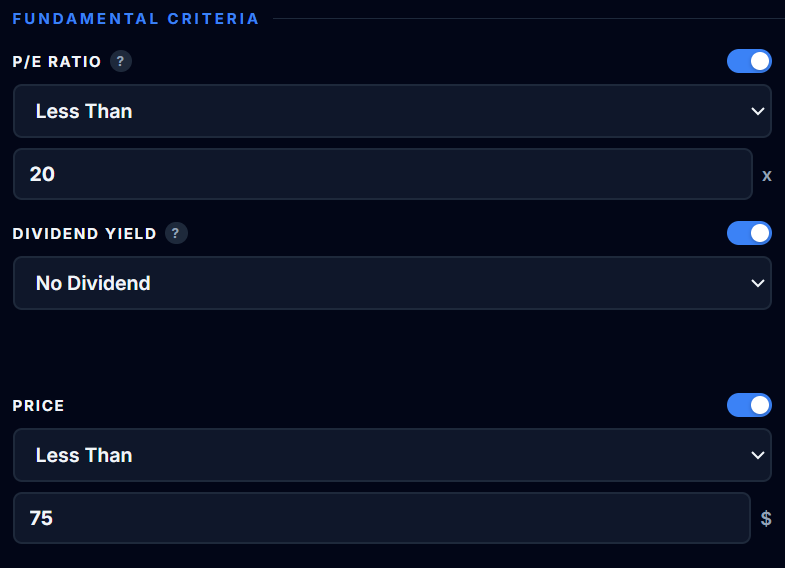Viewport: 785px width, 568px height.
Task: Click the dollar sign beside the price field
Action: coord(766,518)
